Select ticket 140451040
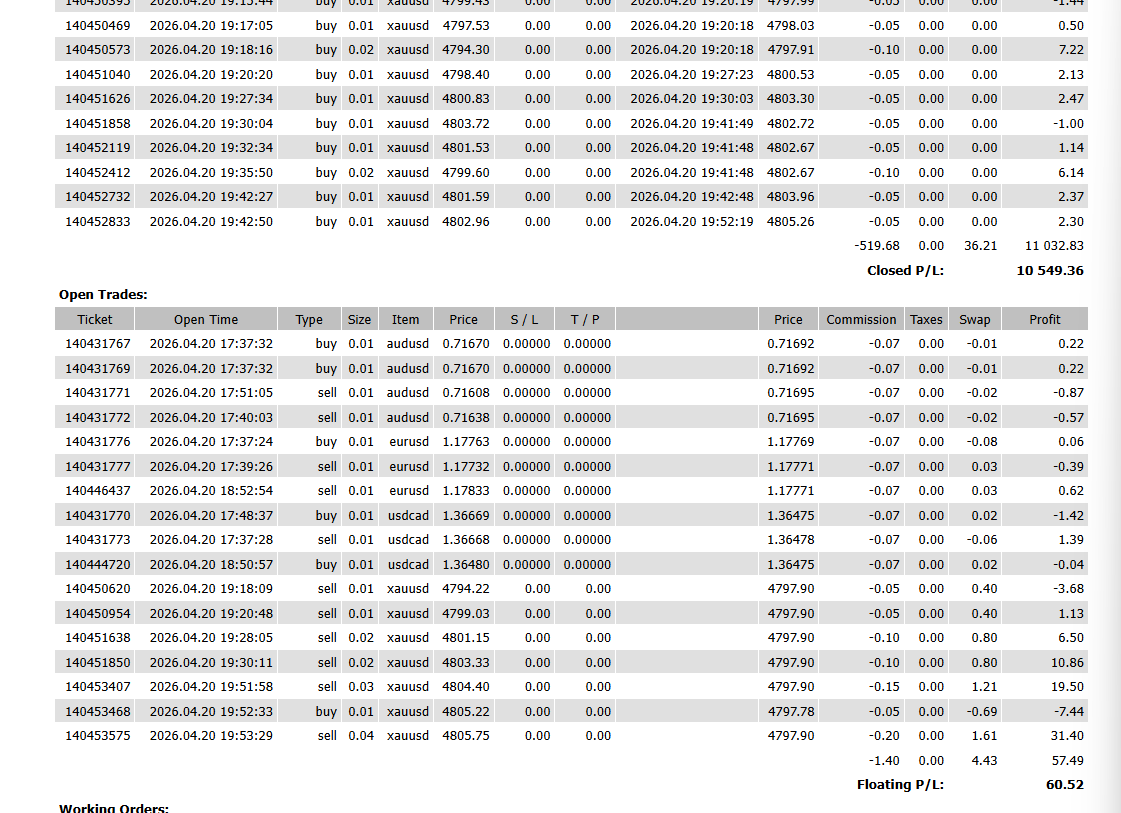The image size is (1121, 813). (x=98, y=74)
